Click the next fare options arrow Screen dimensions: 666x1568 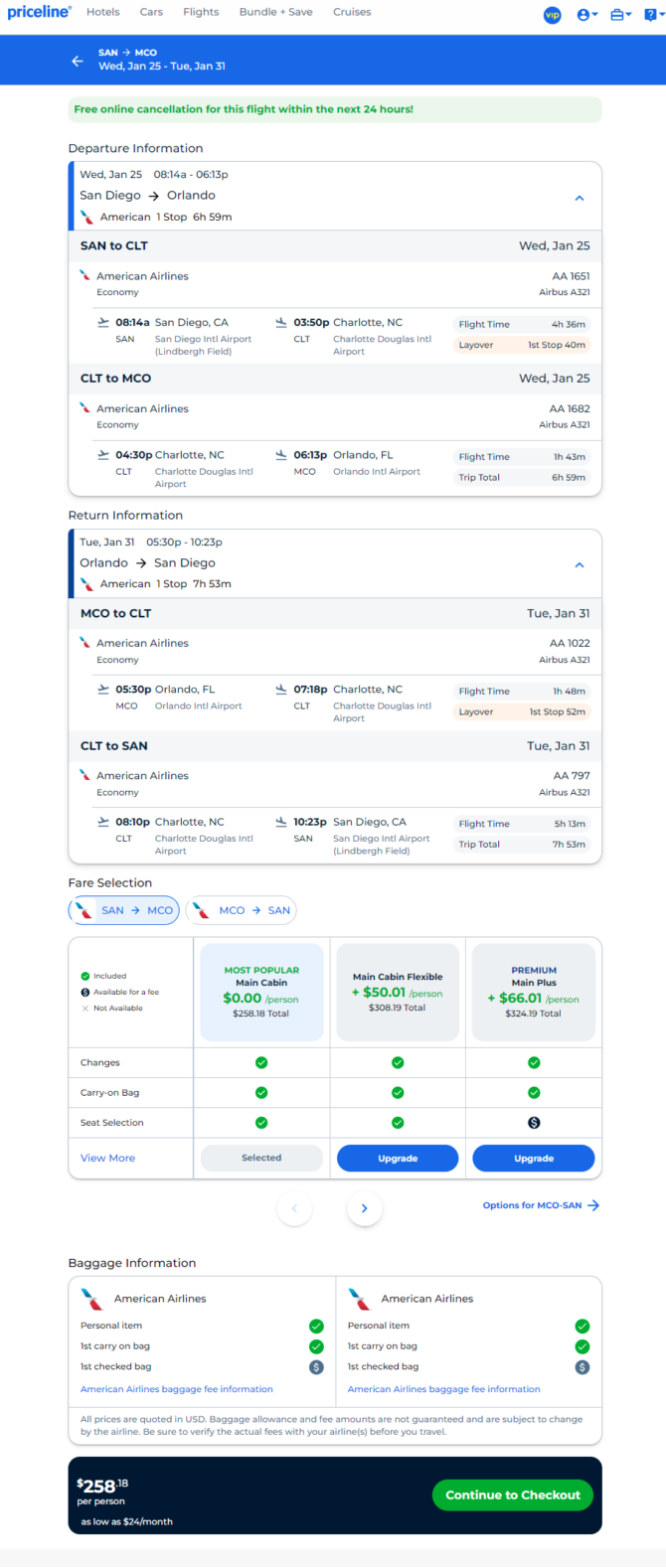point(365,1208)
